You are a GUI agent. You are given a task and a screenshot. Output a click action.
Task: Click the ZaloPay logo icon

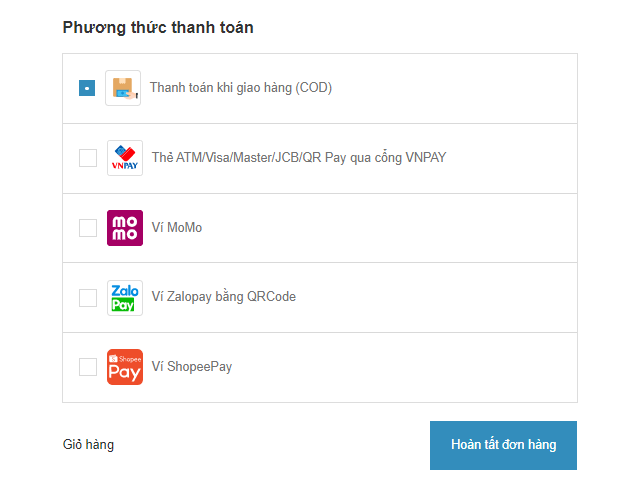coord(125,298)
